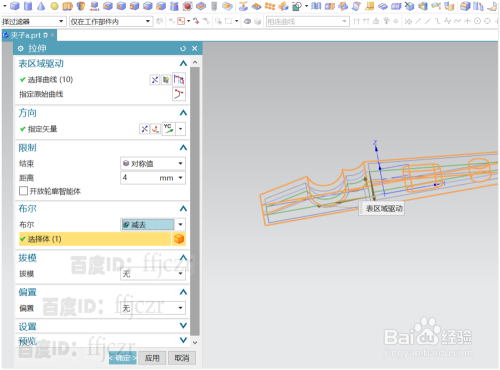Collapse the 表区域驱动 section

[183, 63]
